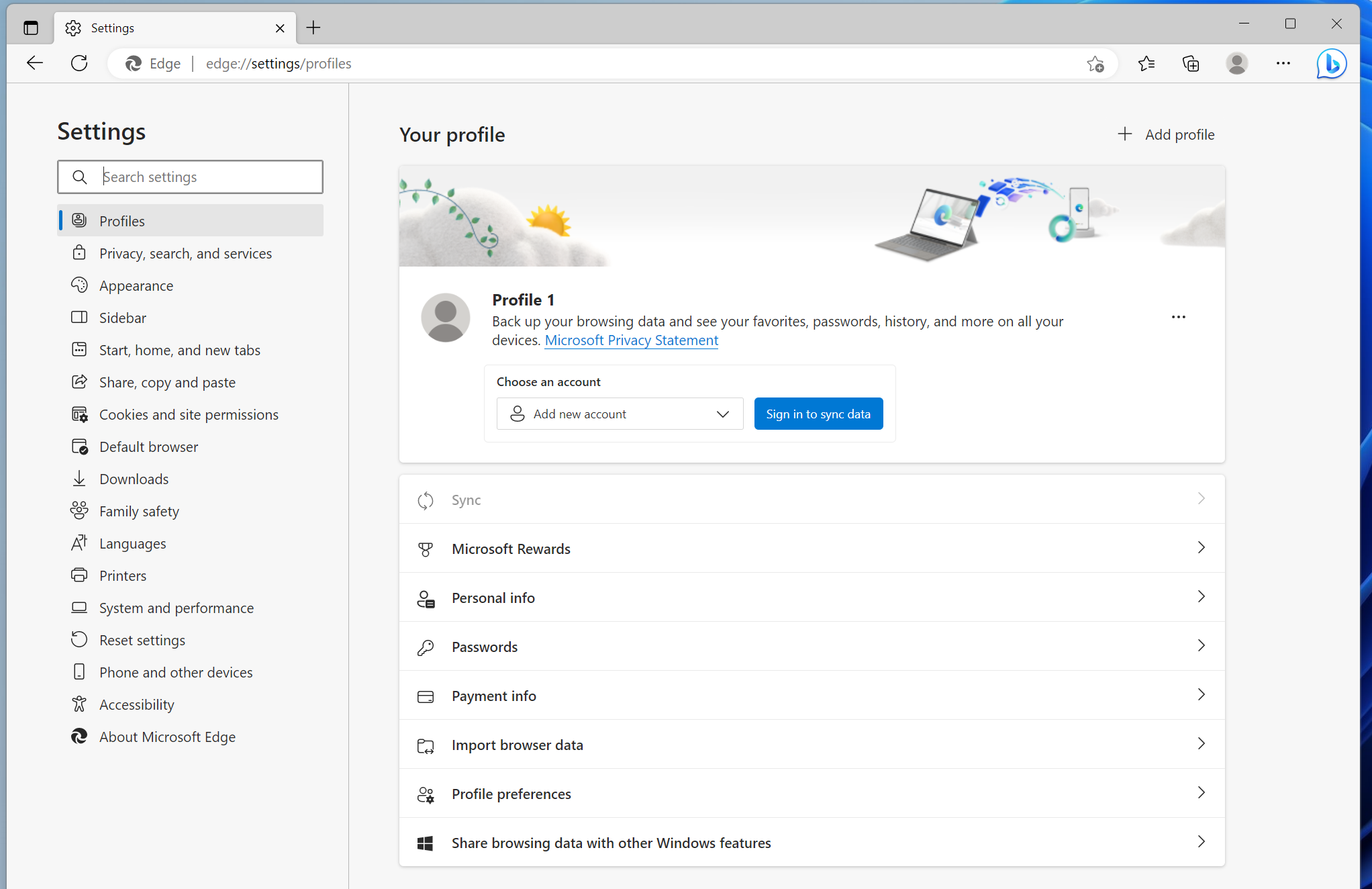Click the Windows logo icon in share row
The image size is (1372, 889).
425,843
